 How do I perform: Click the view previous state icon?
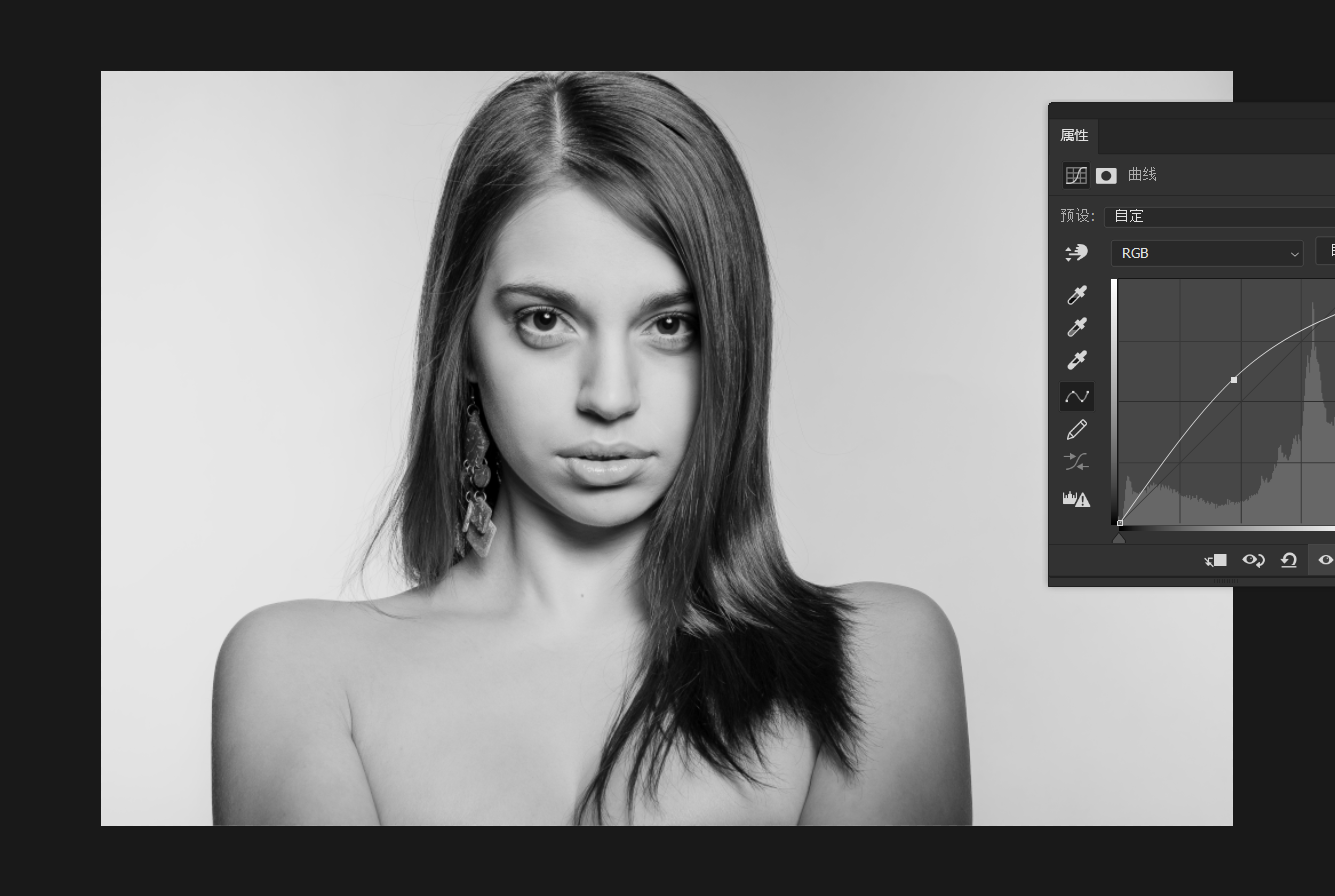click(1253, 560)
